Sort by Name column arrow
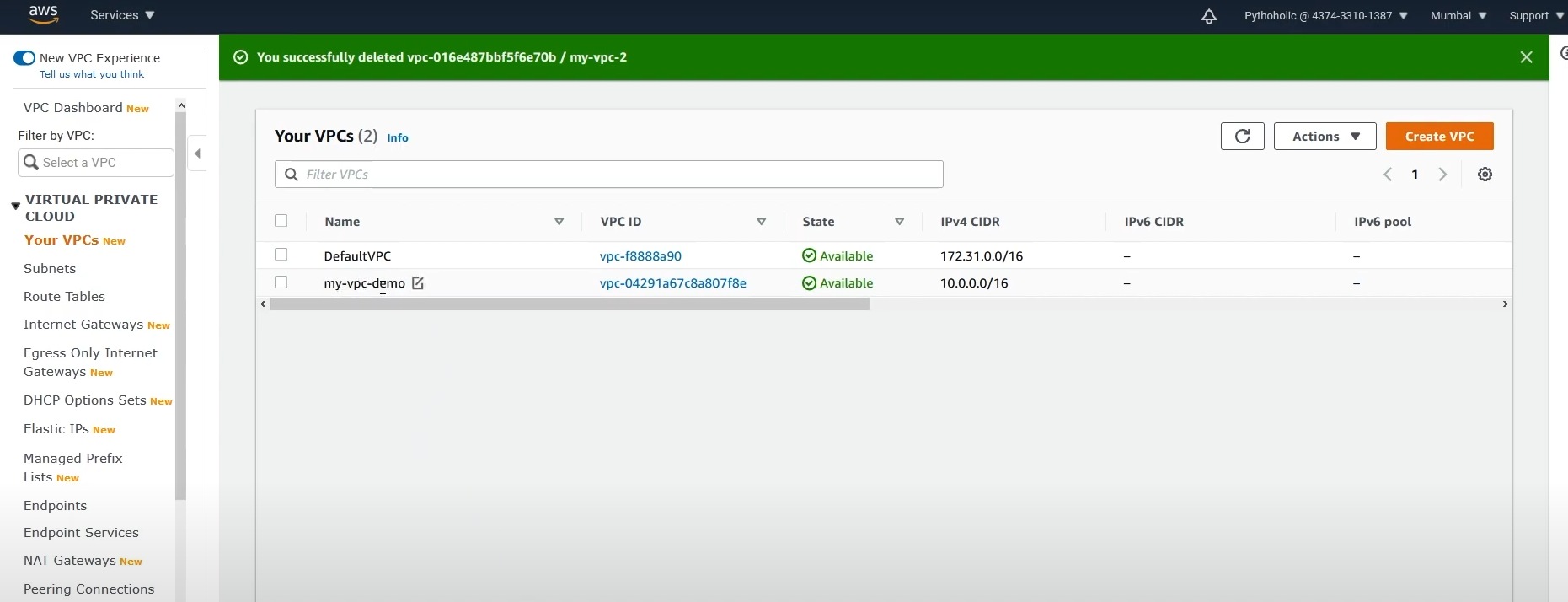This screenshot has height=602, width=1568. pos(559,222)
